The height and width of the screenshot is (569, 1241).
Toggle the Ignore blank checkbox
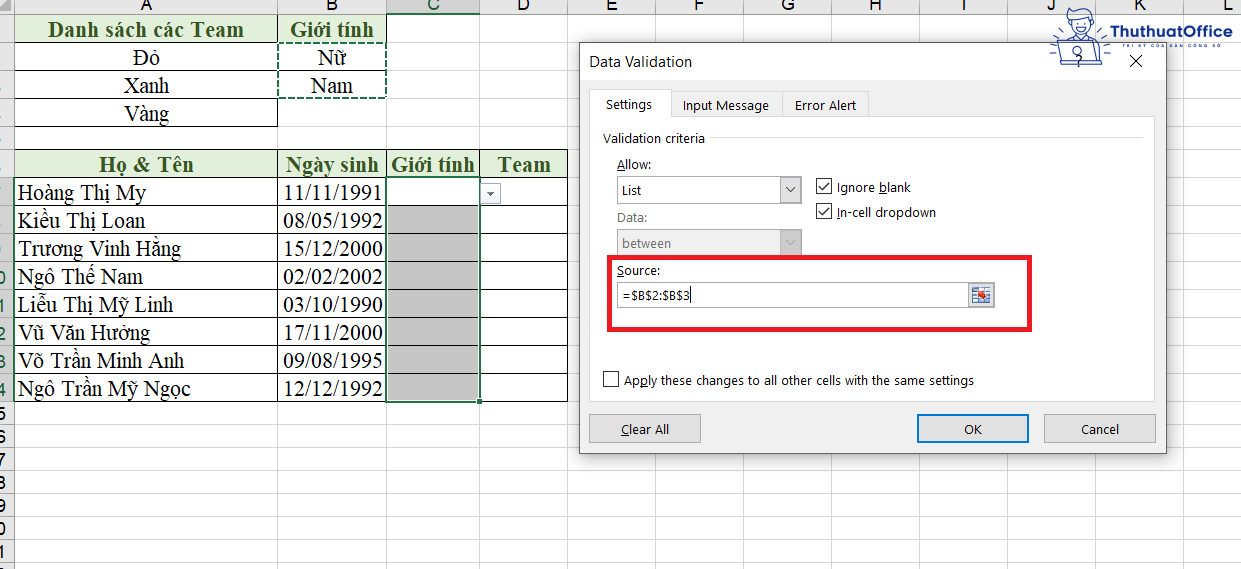824,187
